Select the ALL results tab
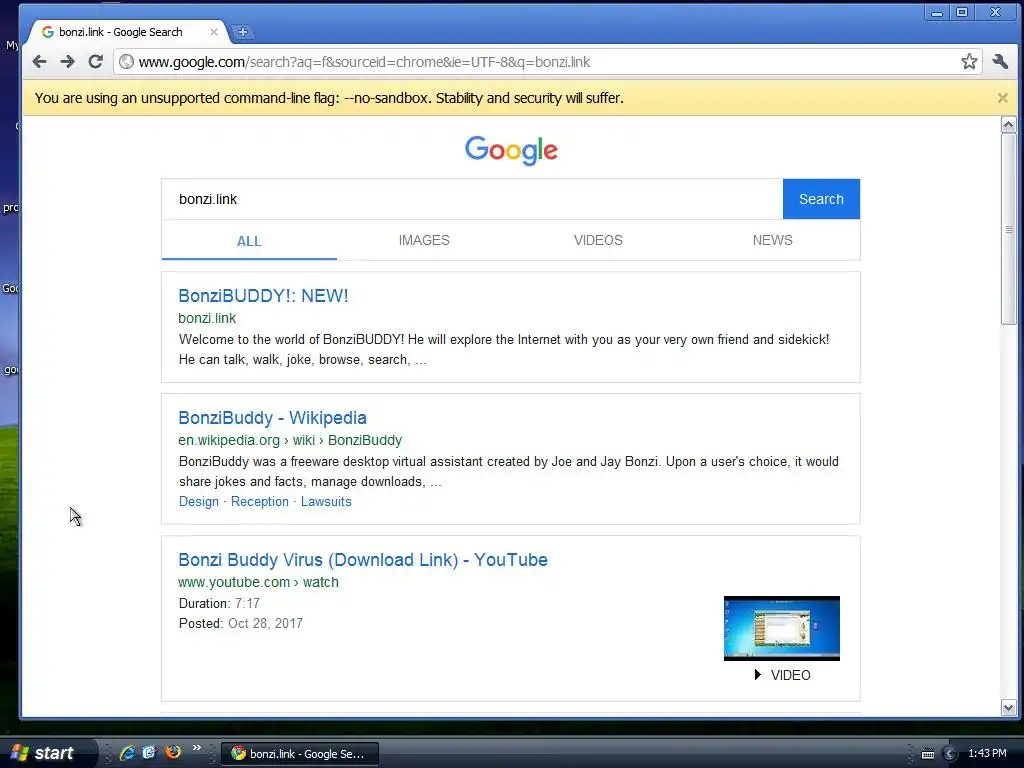Viewport: 1024px width, 768px height. click(x=249, y=241)
